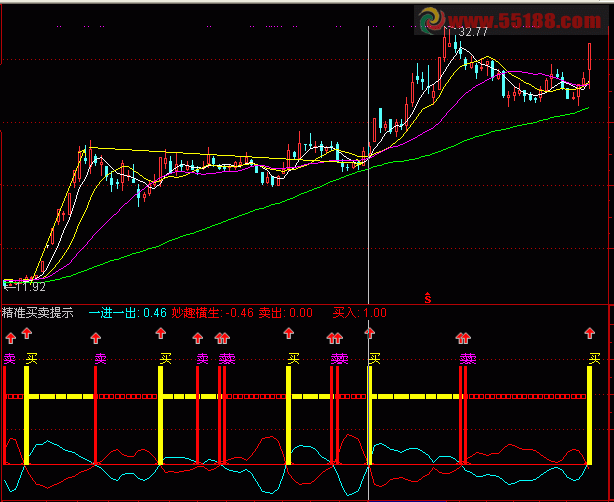This screenshot has height=502, width=614.
Task: Click the rightmost yellow 买 label
Action: pos(595,358)
